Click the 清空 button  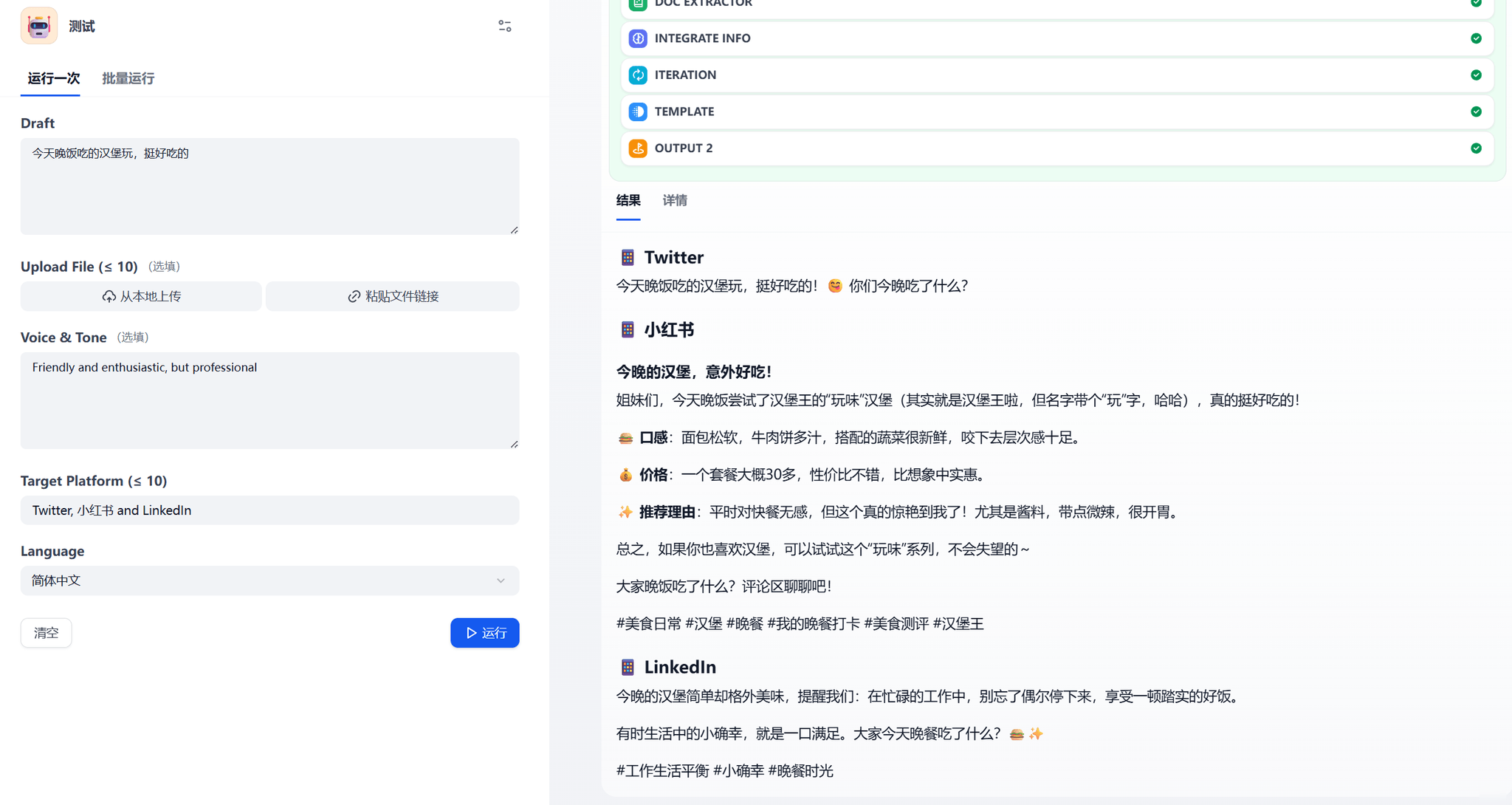pos(46,633)
